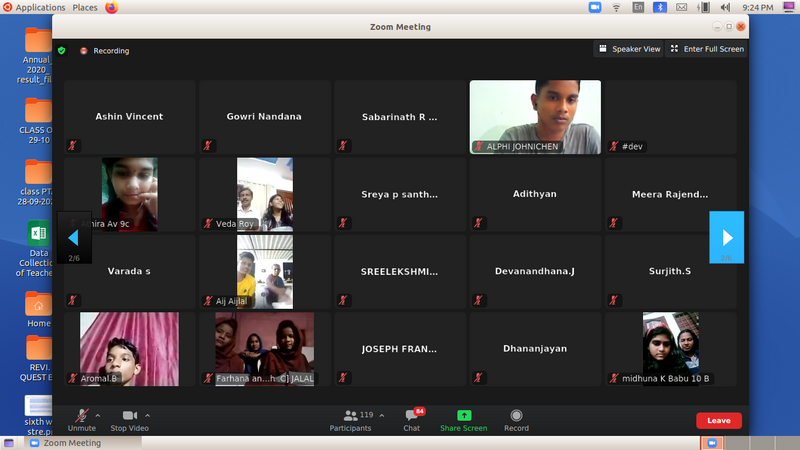Toggle the meeting Record button
Screen dimensions: 800x450
[x=516, y=420]
